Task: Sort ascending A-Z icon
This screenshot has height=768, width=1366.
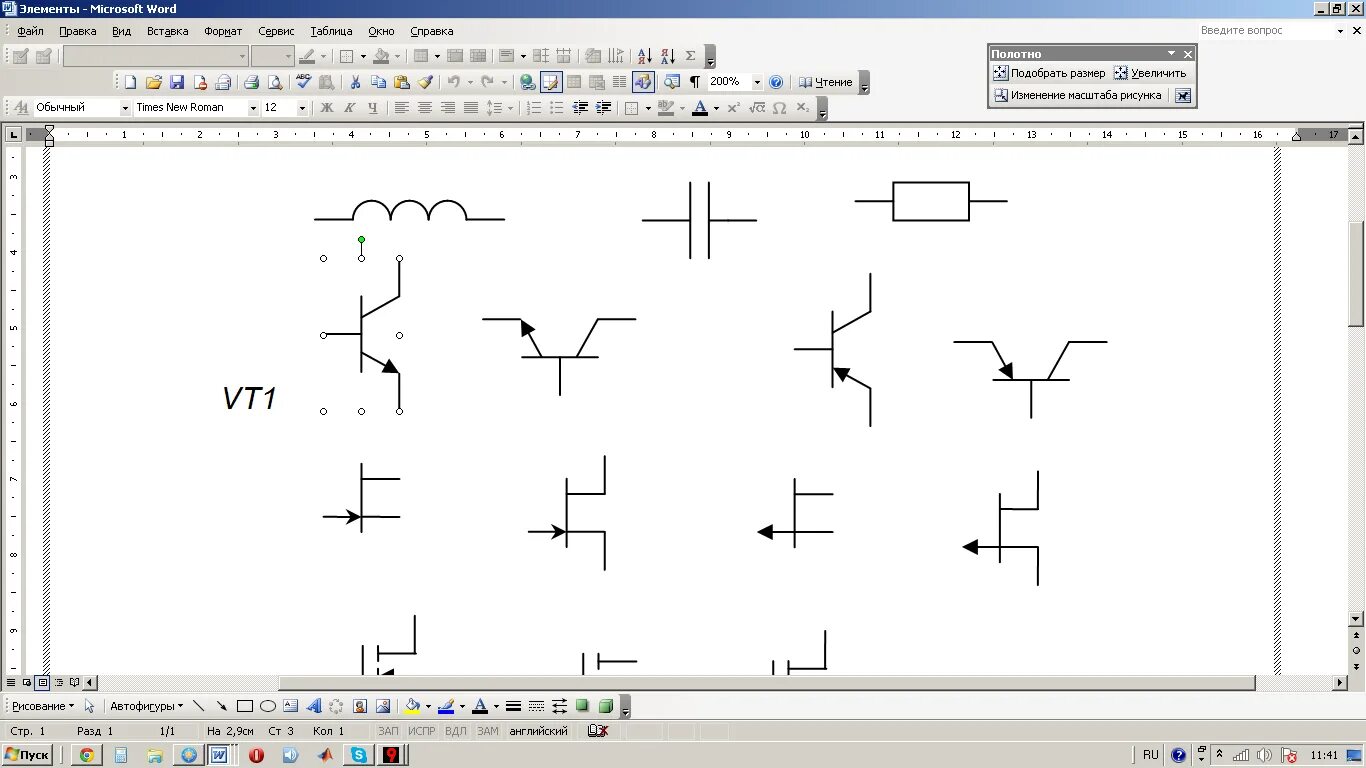Action: tap(644, 56)
